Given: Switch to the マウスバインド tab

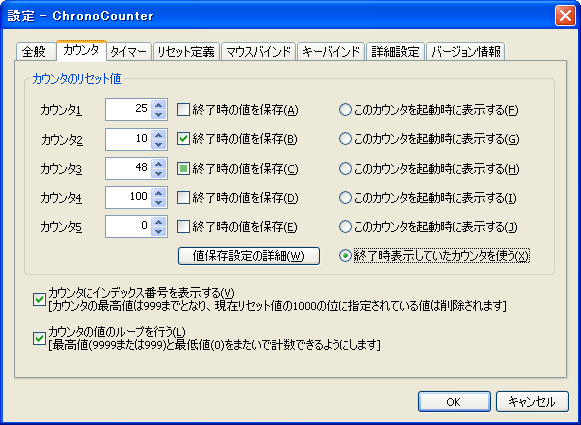Looking at the screenshot, I should (259, 52).
